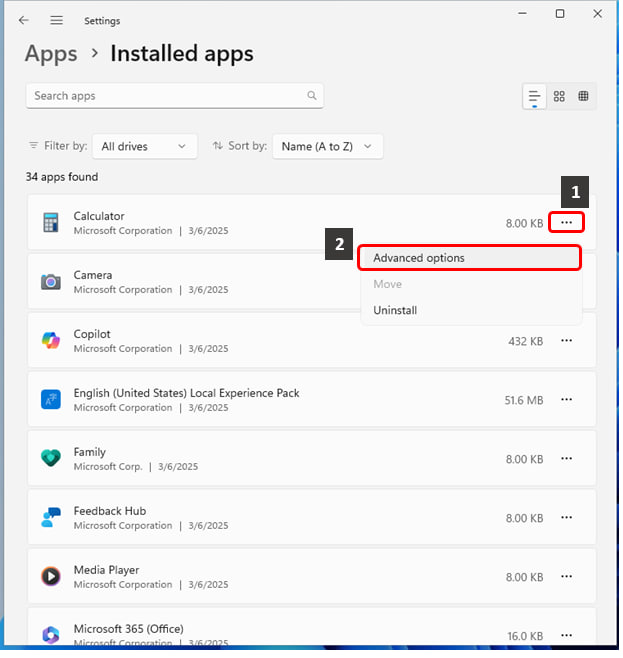Viewport: 623px width, 658px height.
Task: Open the hamburger navigation menu
Action: click(56, 20)
